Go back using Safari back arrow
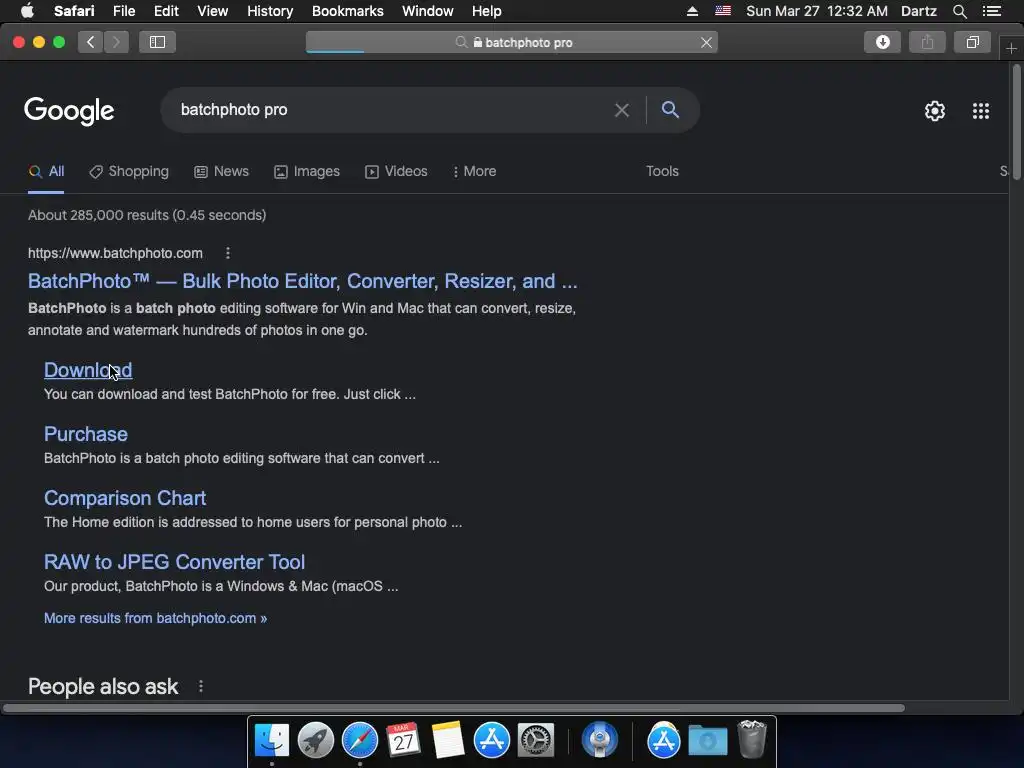1024x768 pixels. [x=91, y=42]
